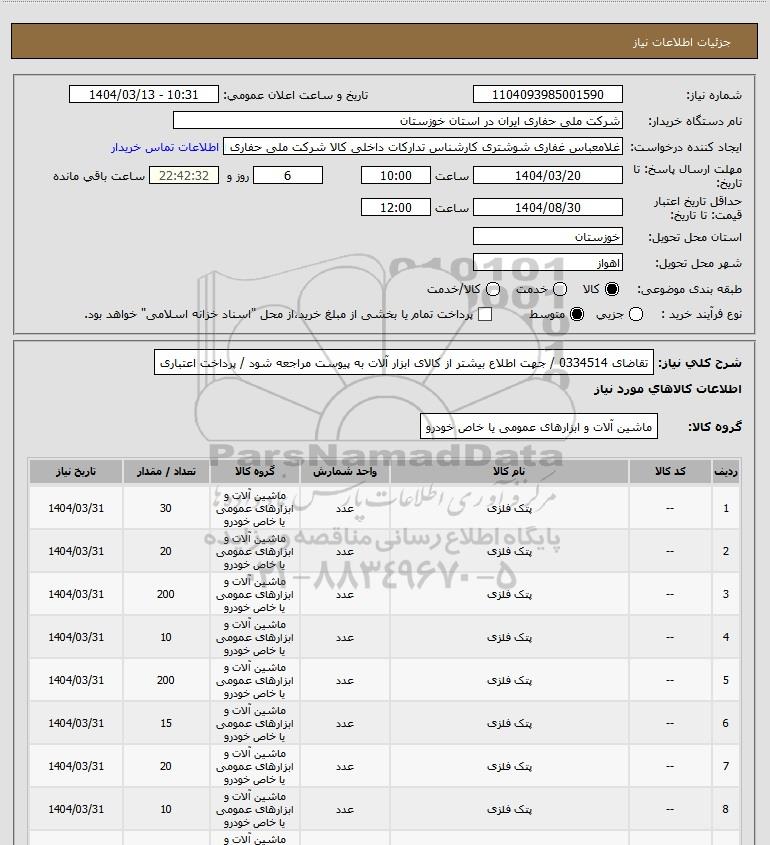Image resolution: width=770 pixels, height=845 pixels.
Task: Click پتک فلزی in row 3
Action: coord(509,594)
